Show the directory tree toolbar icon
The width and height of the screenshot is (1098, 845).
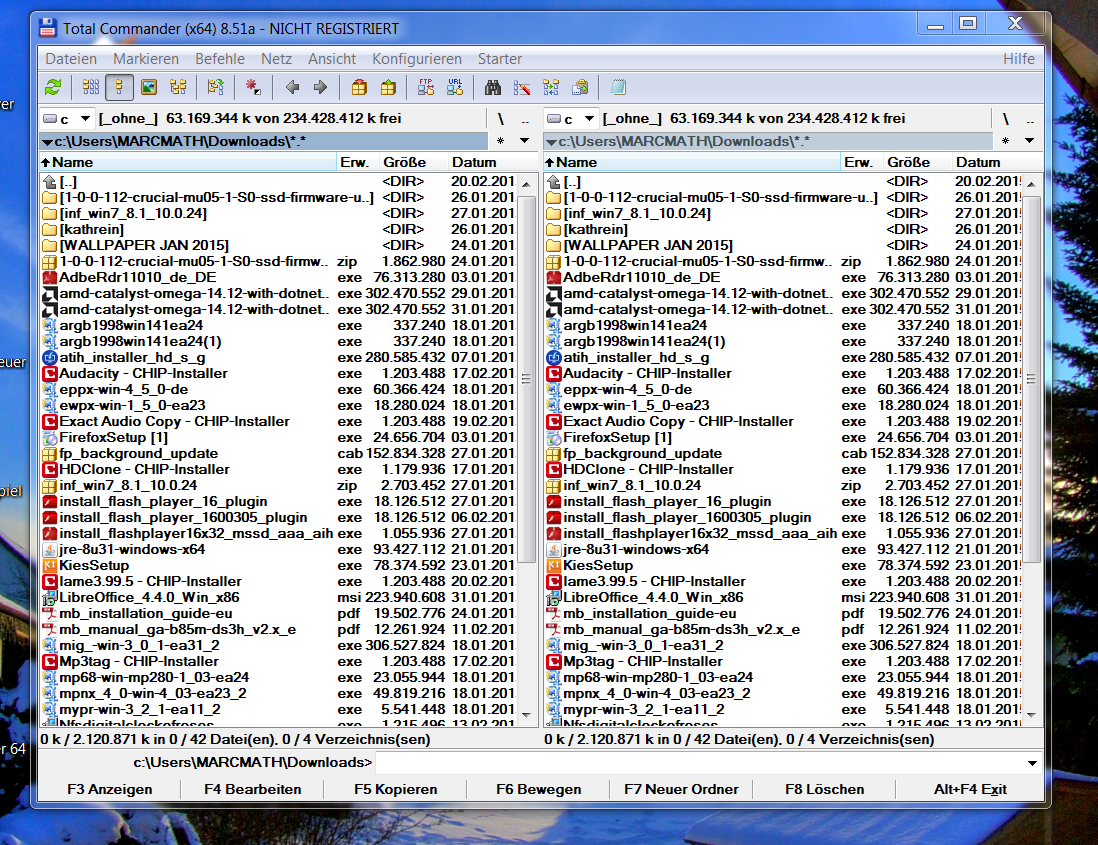click(178, 88)
